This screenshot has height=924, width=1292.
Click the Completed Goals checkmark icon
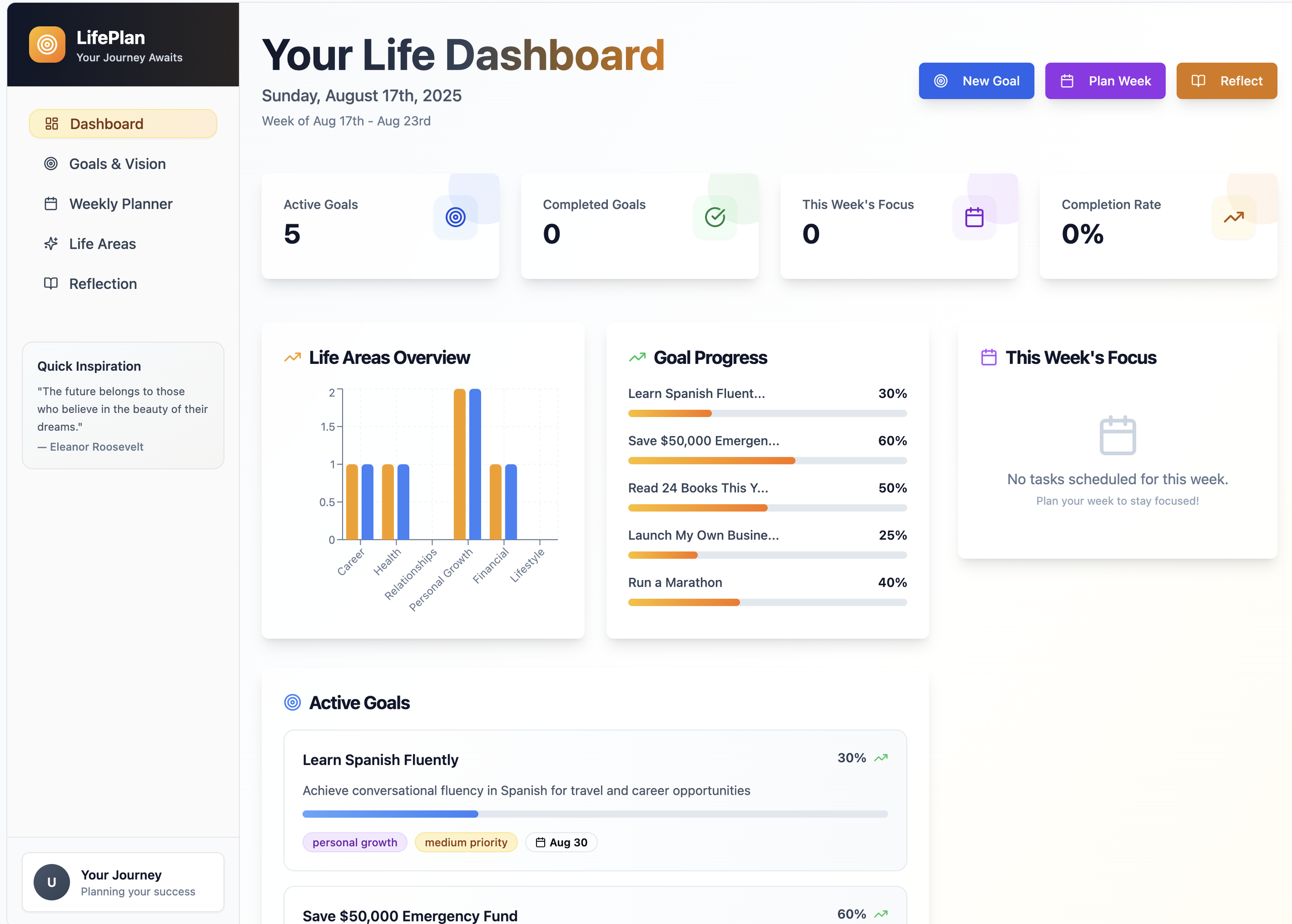click(715, 218)
